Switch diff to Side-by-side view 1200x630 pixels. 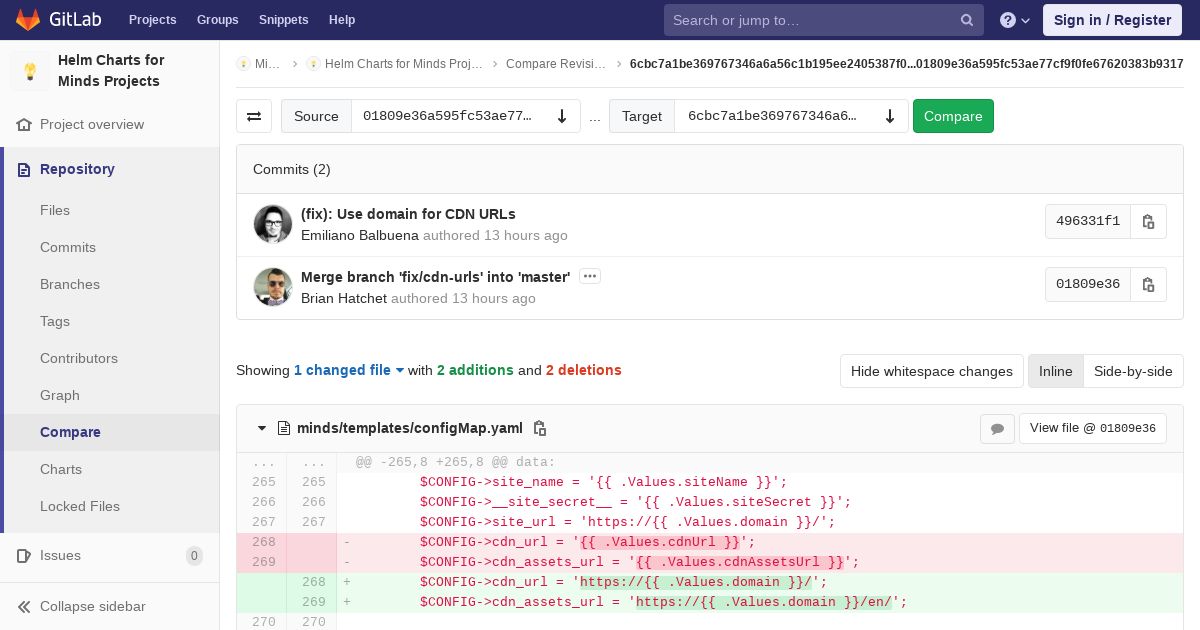[1133, 371]
